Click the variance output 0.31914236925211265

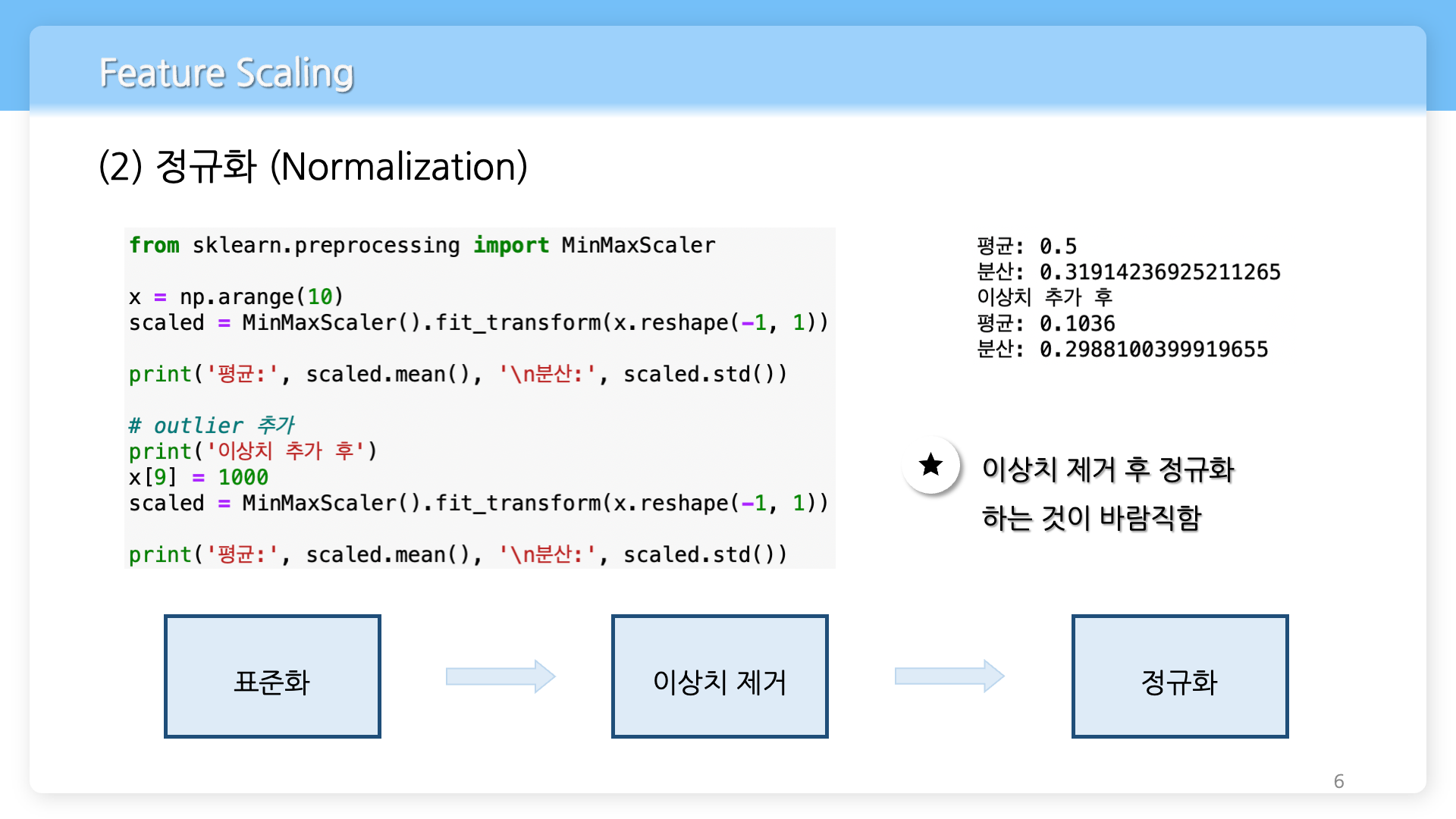[x=1159, y=272]
